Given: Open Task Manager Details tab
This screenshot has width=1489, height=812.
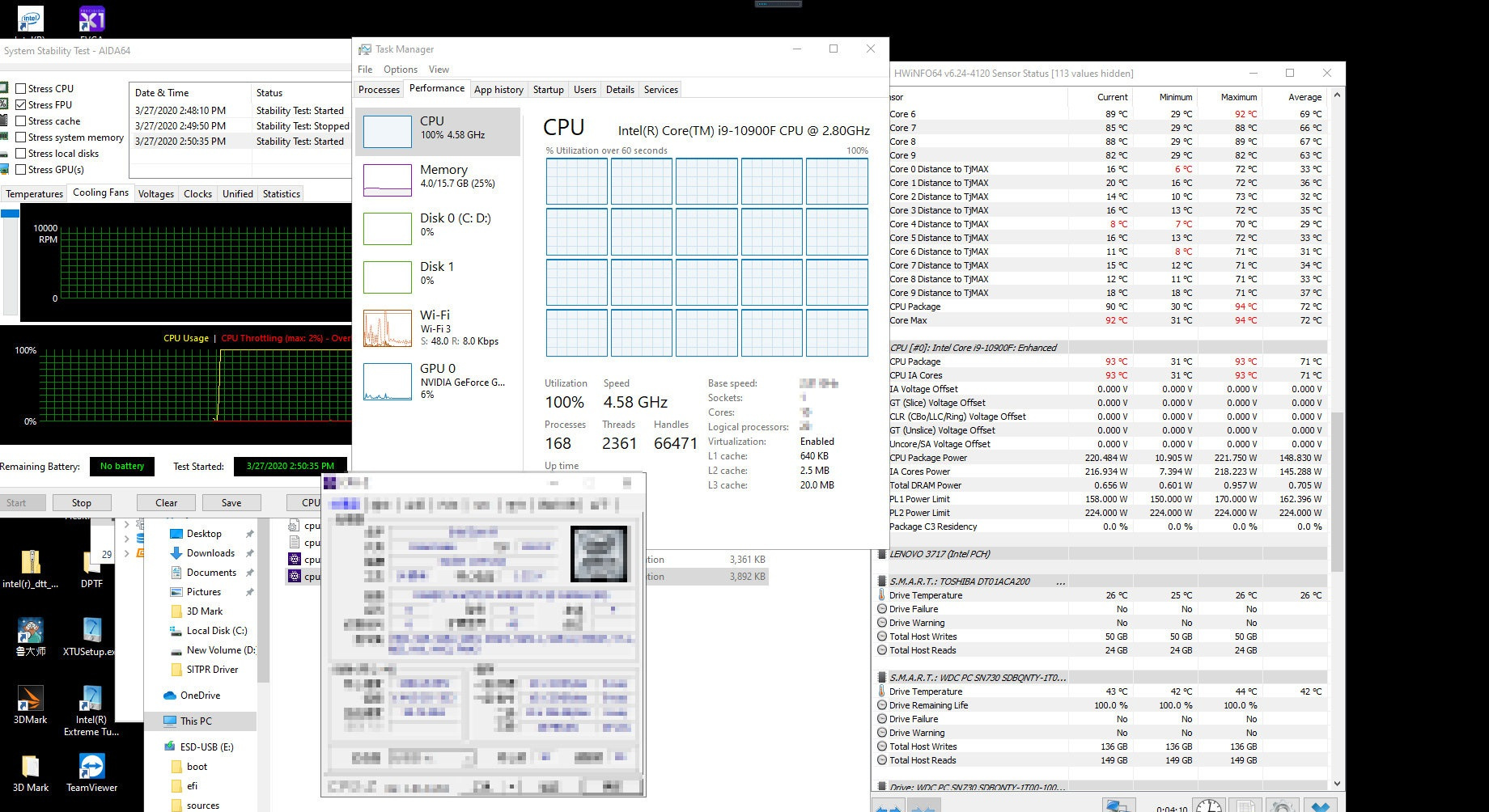Looking at the screenshot, I should click(620, 90).
